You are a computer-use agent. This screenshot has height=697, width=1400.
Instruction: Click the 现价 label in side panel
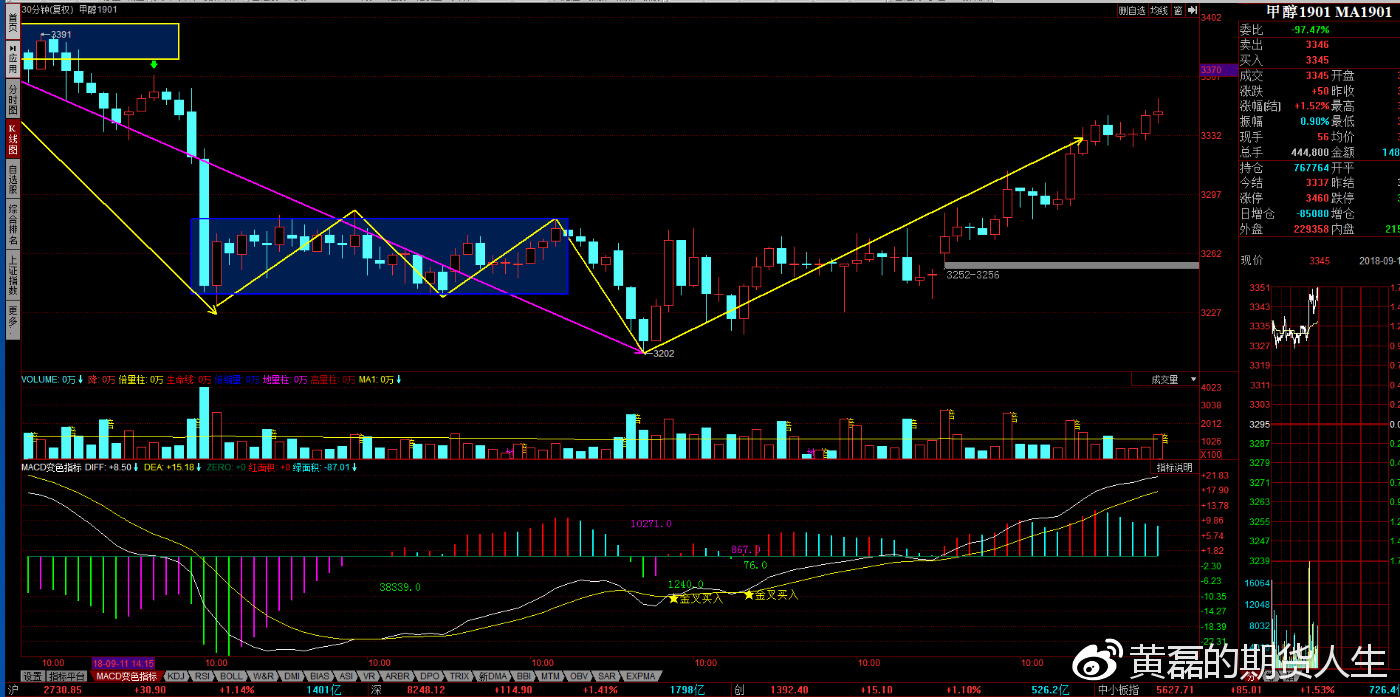coord(1252,261)
